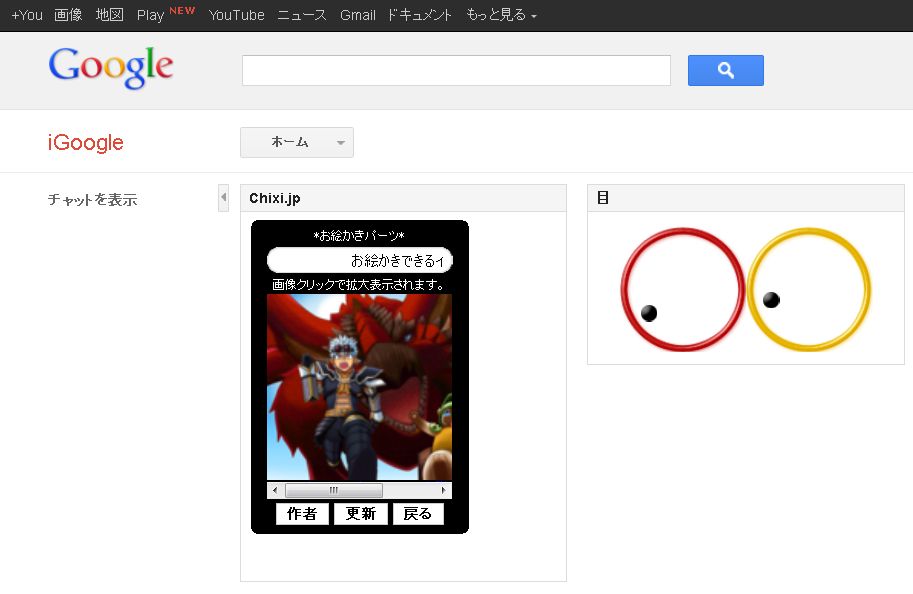Focus the Google search input field
This screenshot has width=913, height=594.
456,70
